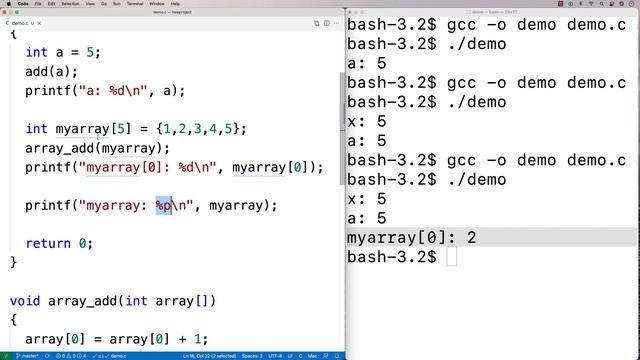640x360 pixels.
Task: Open Spotlight search in the menu bar
Action: pos(601,4)
